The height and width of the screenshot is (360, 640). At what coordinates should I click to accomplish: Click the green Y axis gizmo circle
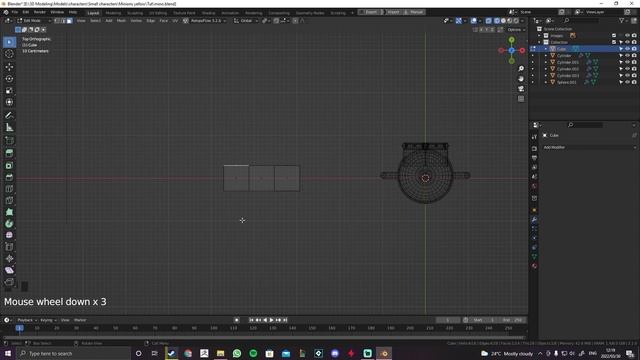(511, 40)
